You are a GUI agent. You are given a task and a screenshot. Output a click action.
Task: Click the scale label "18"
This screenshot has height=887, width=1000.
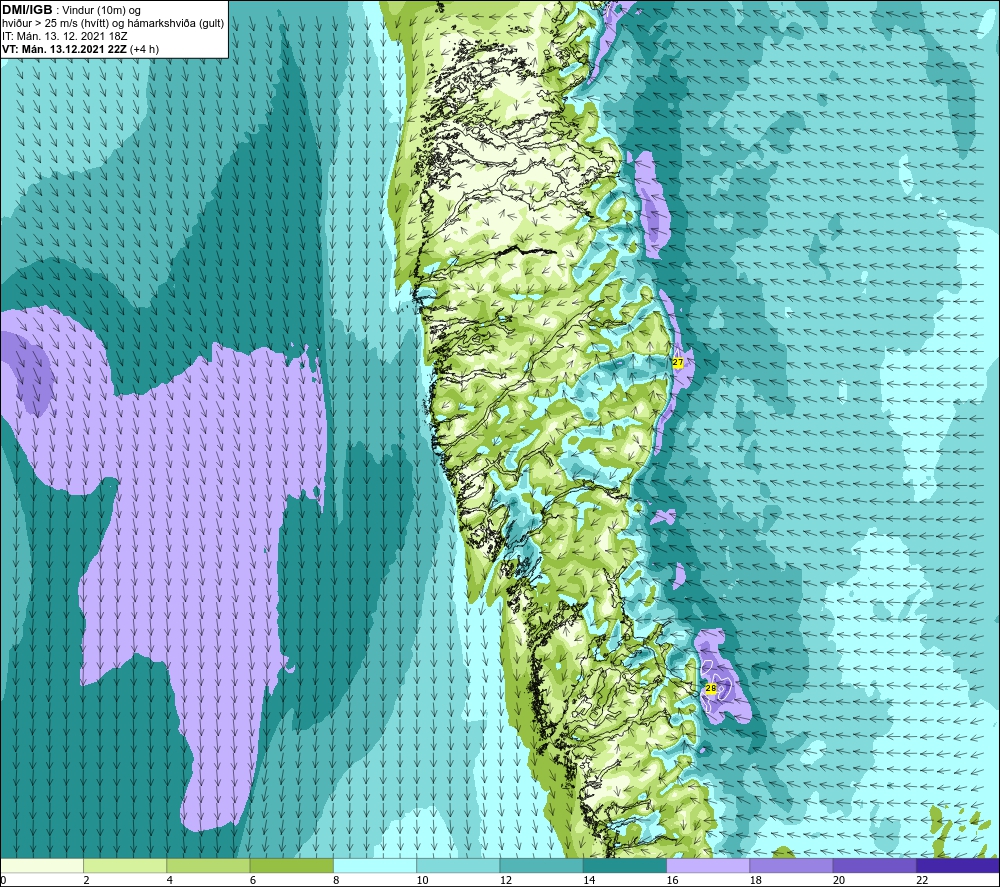point(755,881)
